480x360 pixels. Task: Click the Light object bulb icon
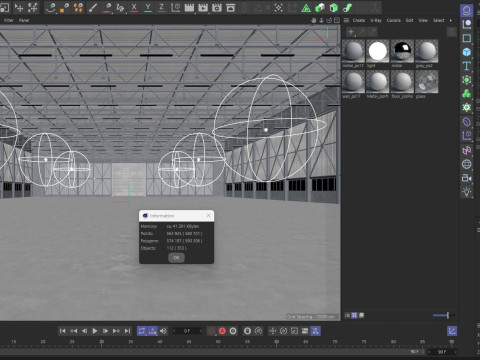coord(467,192)
